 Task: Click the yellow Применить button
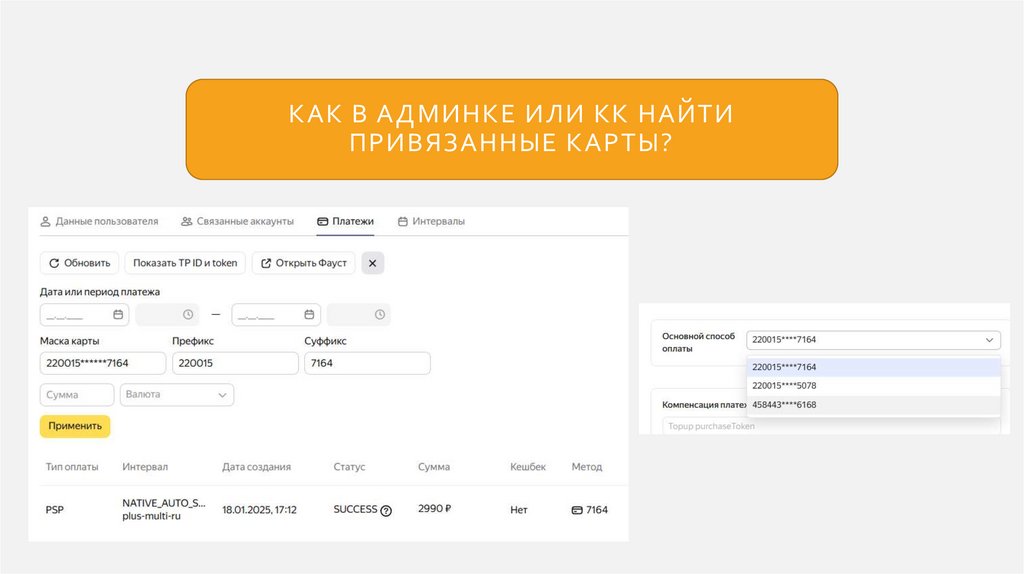75,426
